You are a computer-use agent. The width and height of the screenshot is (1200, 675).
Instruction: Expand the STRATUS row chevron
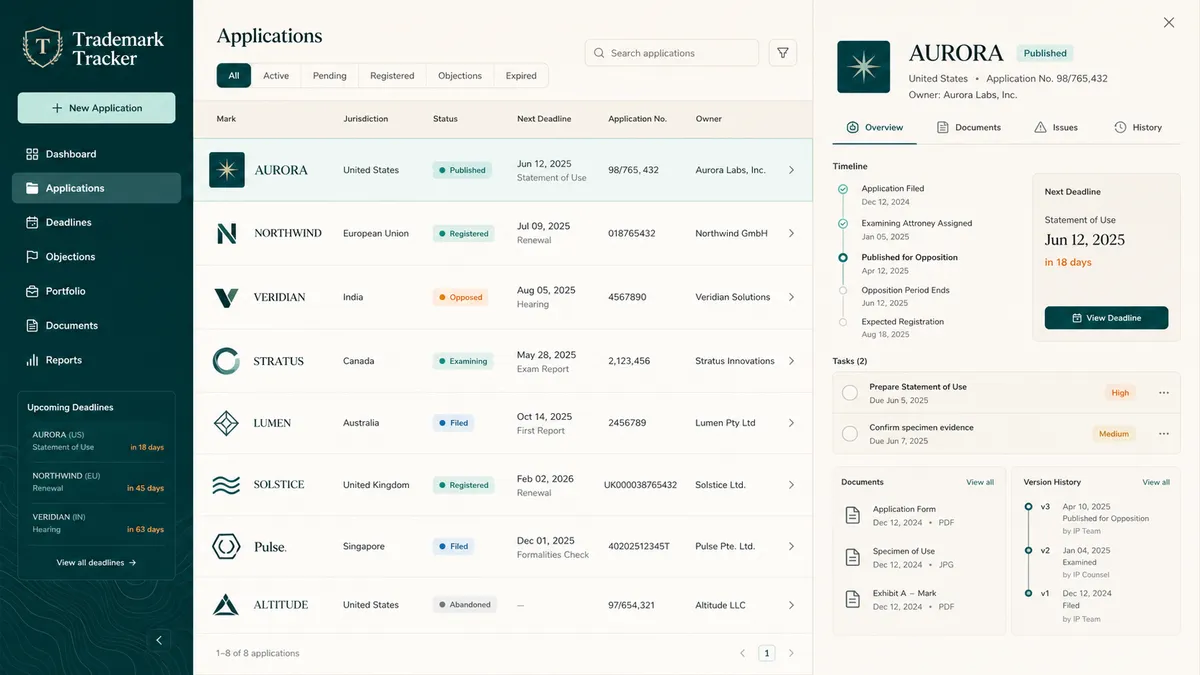coord(791,361)
